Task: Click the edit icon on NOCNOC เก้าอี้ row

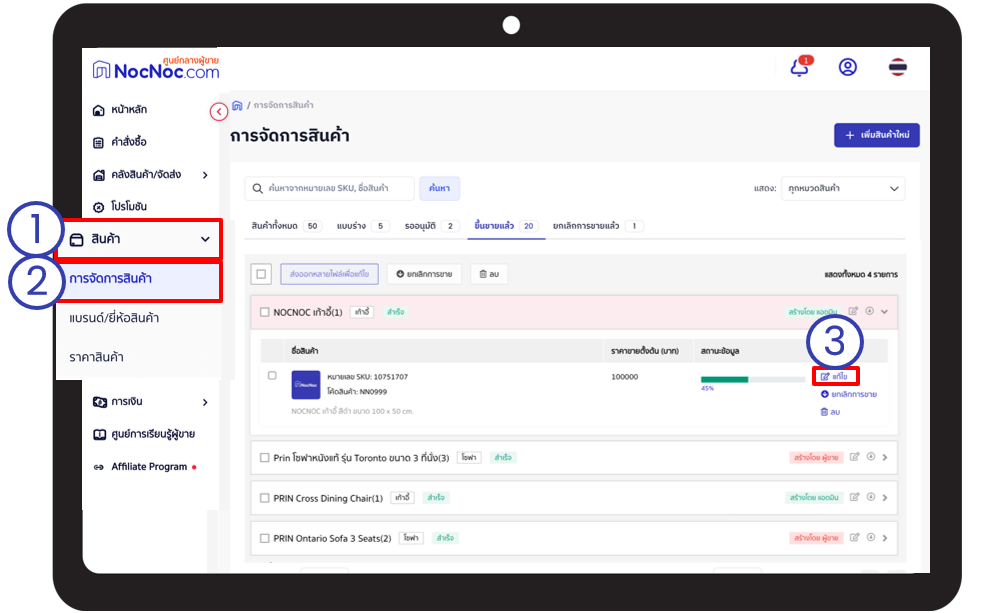Action: [853, 311]
